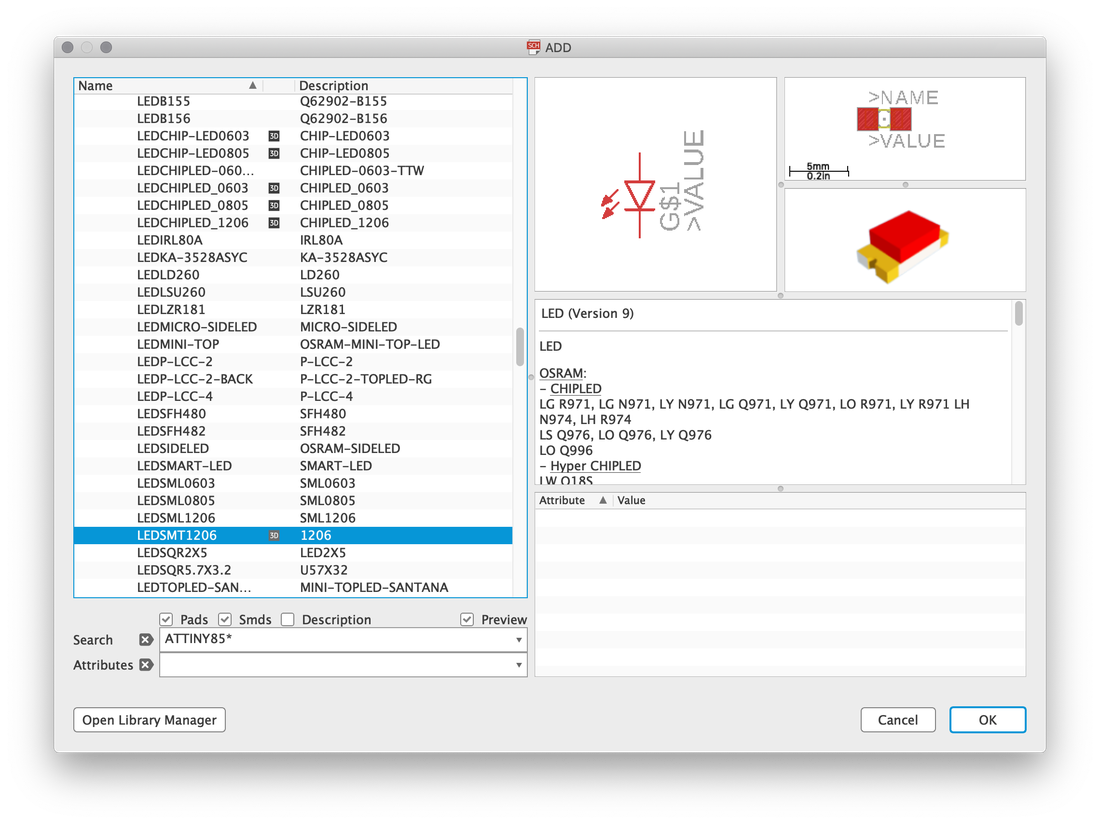
Task: Click the Cancel button
Action: pos(898,720)
